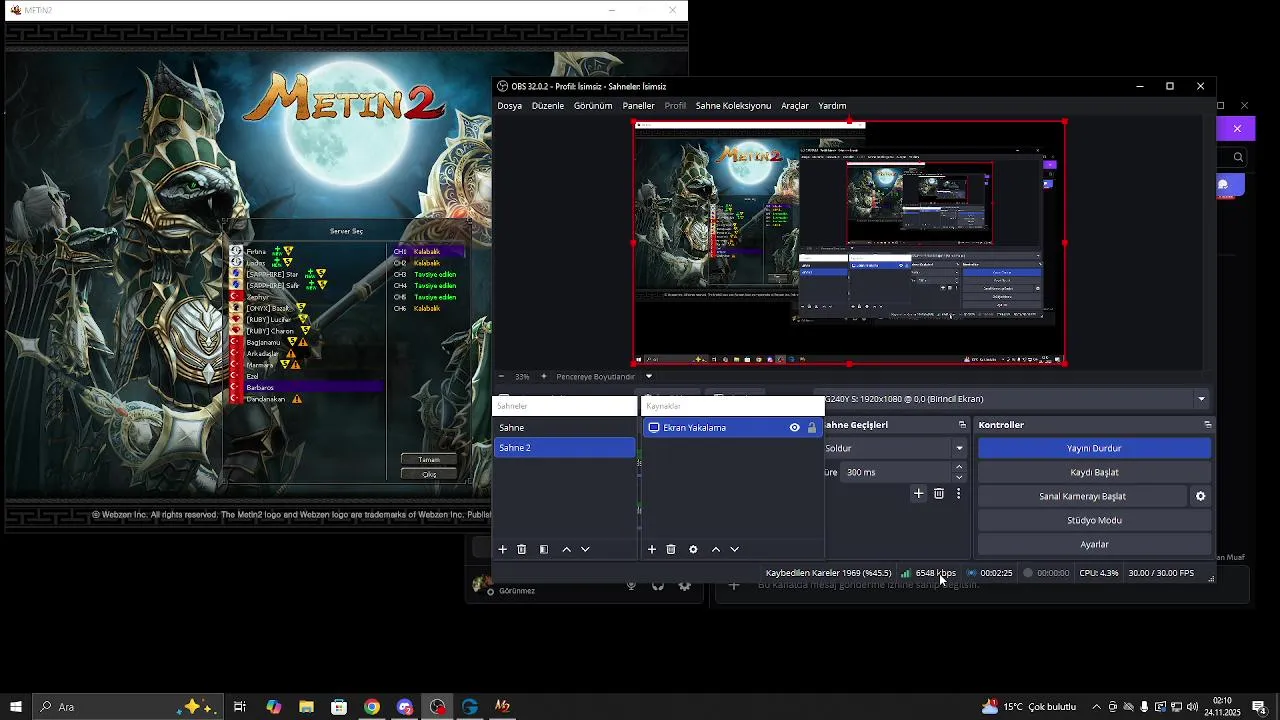
Task: Remove scene transition with trash icon
Action: pyautogui.click(x=939, y=493)
